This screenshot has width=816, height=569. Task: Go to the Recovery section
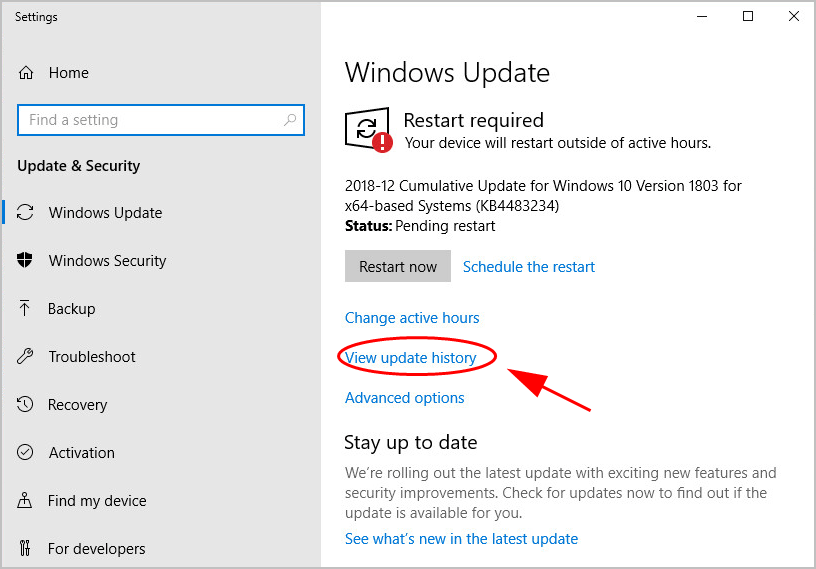click(x=77, y=405)
